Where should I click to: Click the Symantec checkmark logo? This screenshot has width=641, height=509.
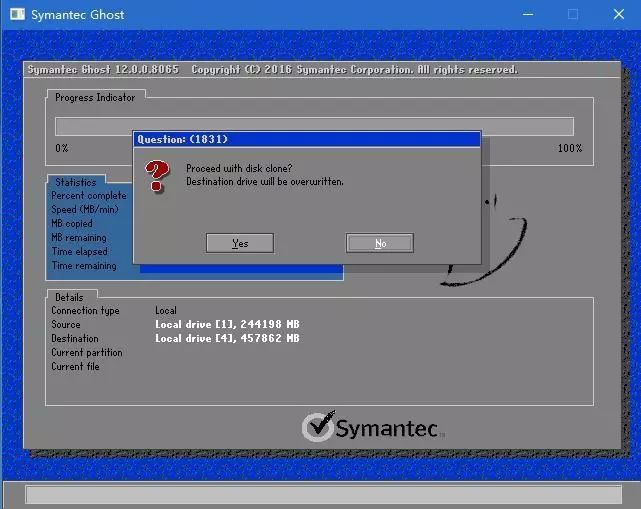318,427
